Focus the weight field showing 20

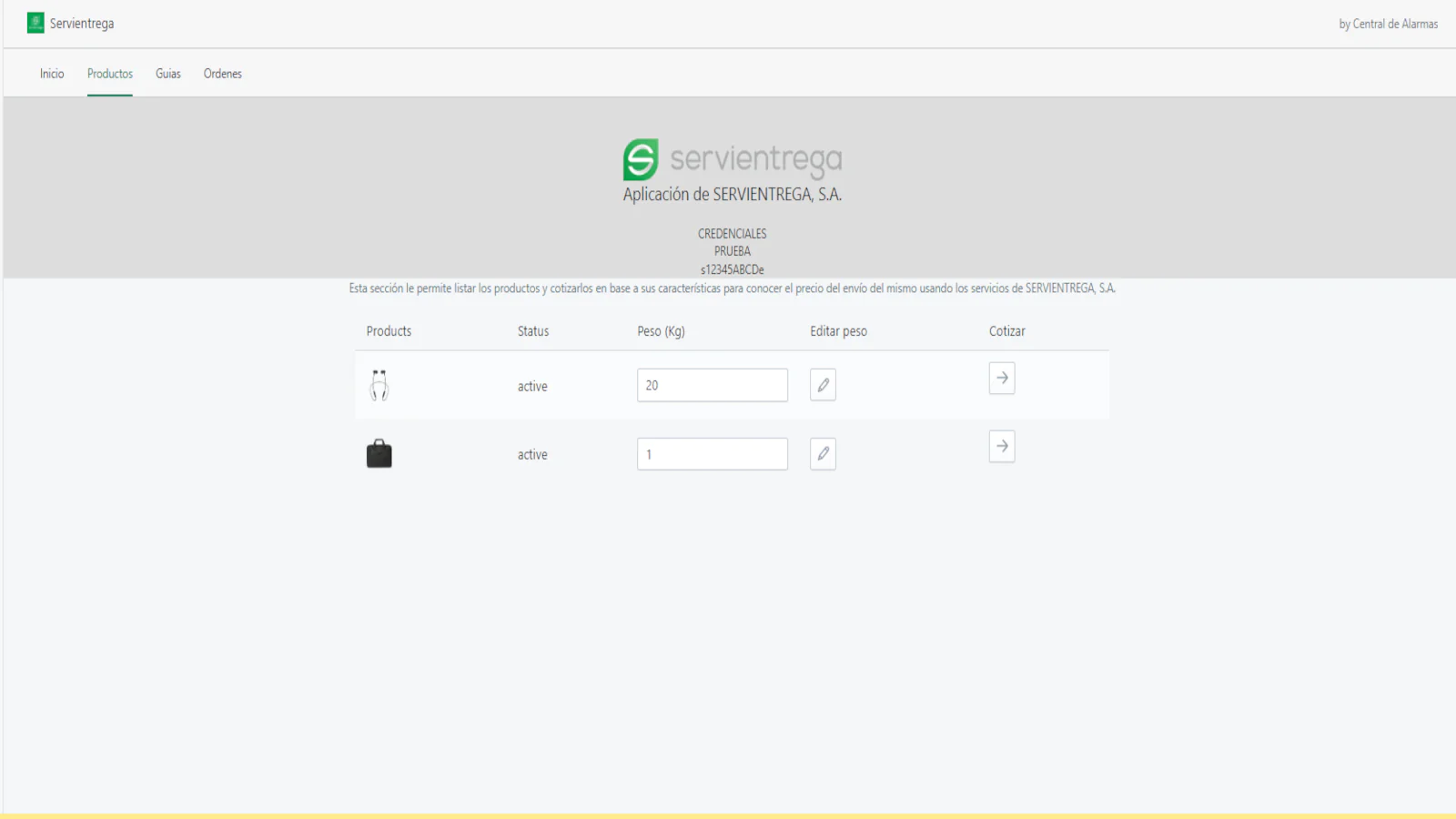coord(713,385)
